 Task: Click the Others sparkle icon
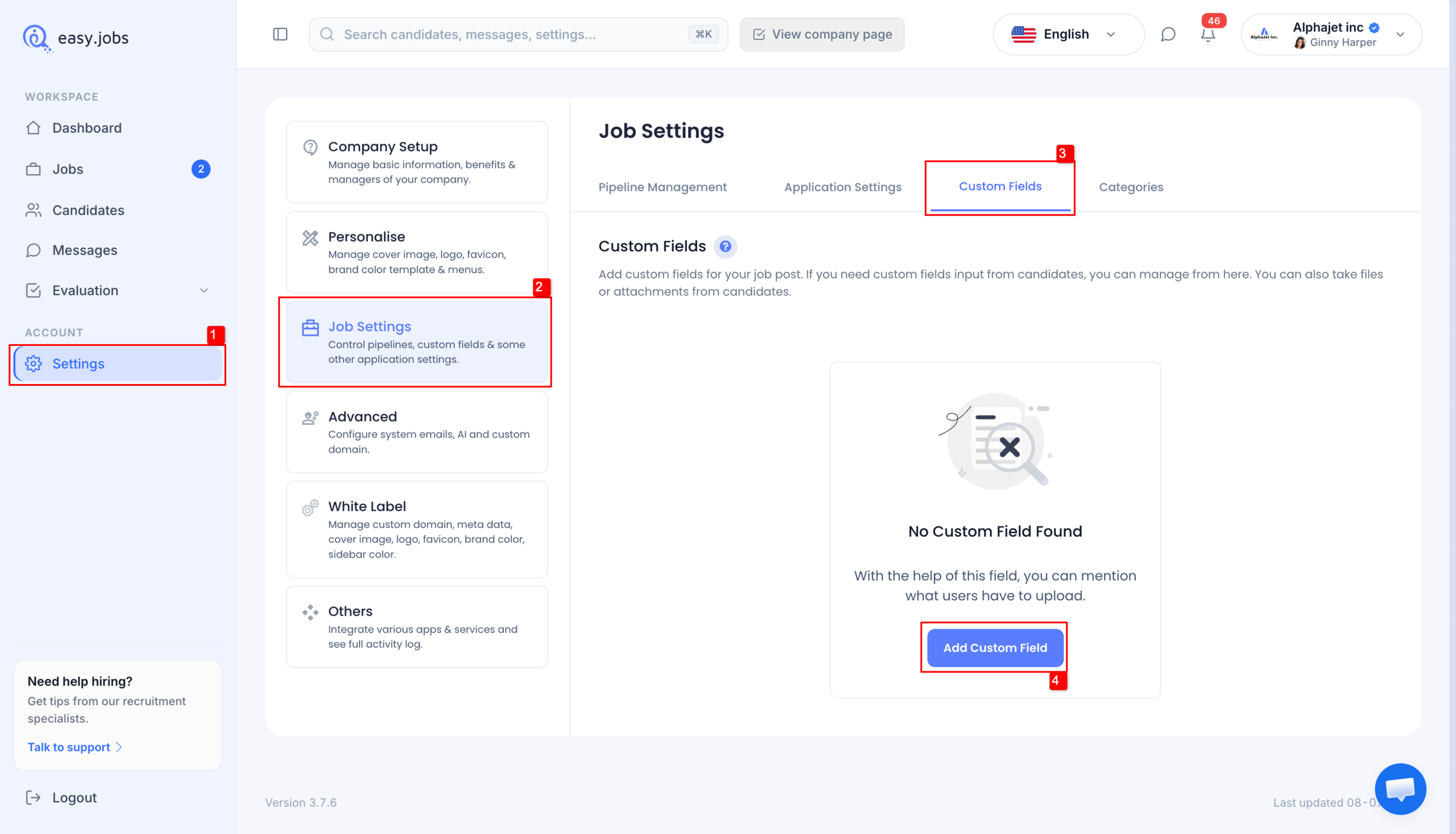click(311, 612)
